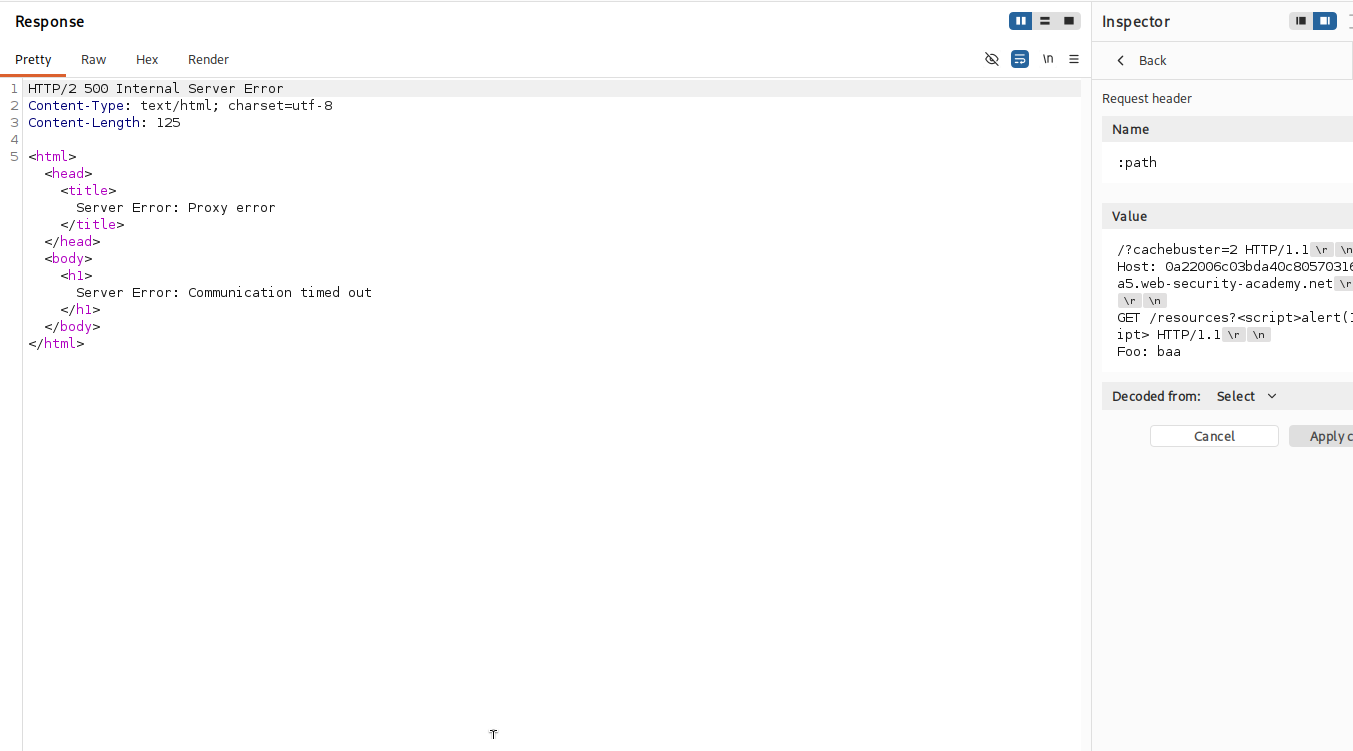Switch to the Hex response tab
This screenshot has height=751, width=1353.
pyautogui.click(x=147, y=59)
